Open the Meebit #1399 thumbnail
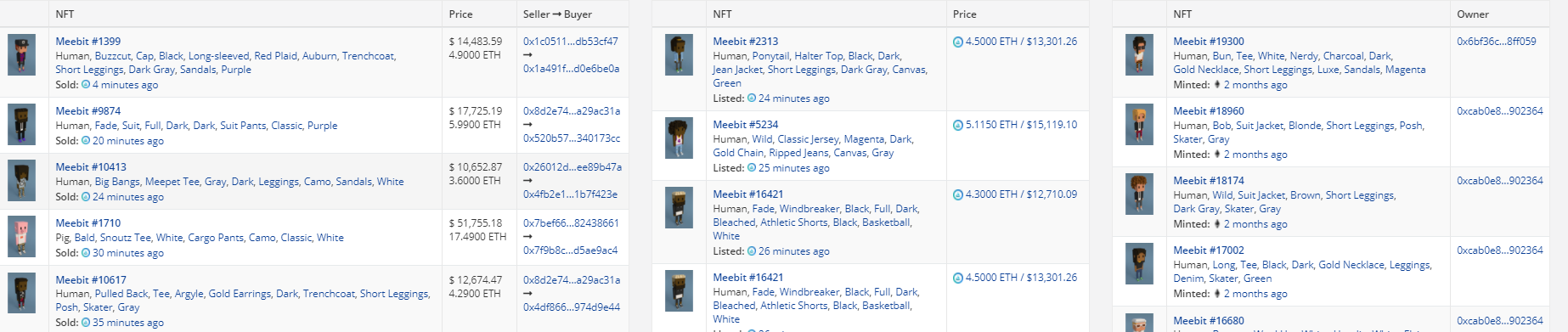The image size is (1568, 332). point(22,55)
